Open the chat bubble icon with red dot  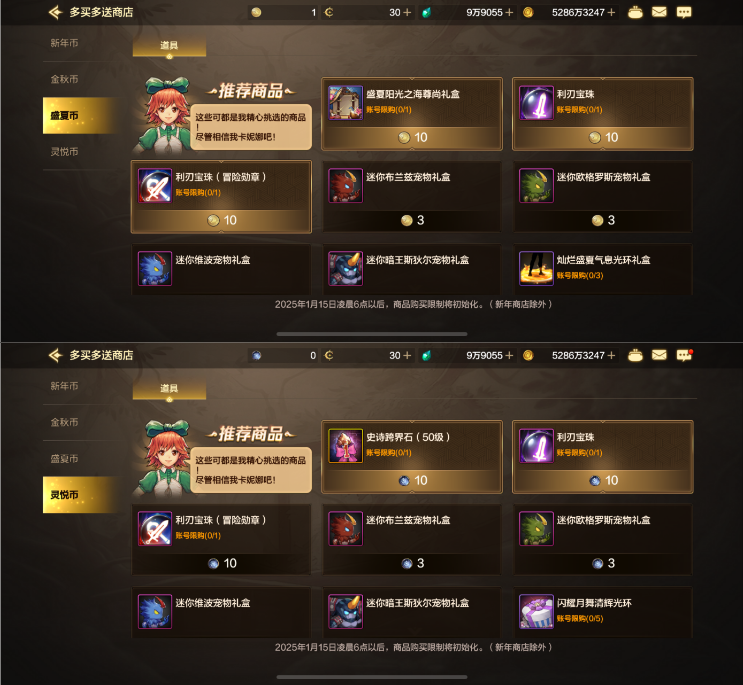684,355
